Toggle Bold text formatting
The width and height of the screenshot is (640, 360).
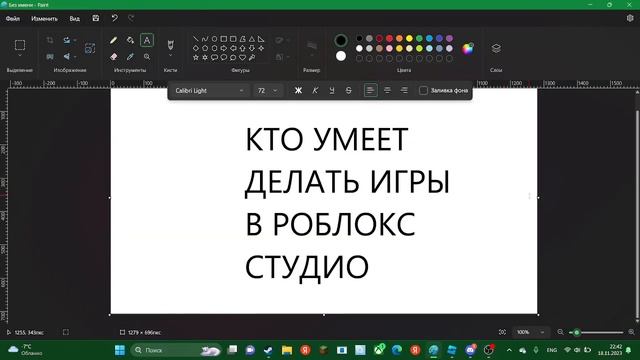coord(298,90)
